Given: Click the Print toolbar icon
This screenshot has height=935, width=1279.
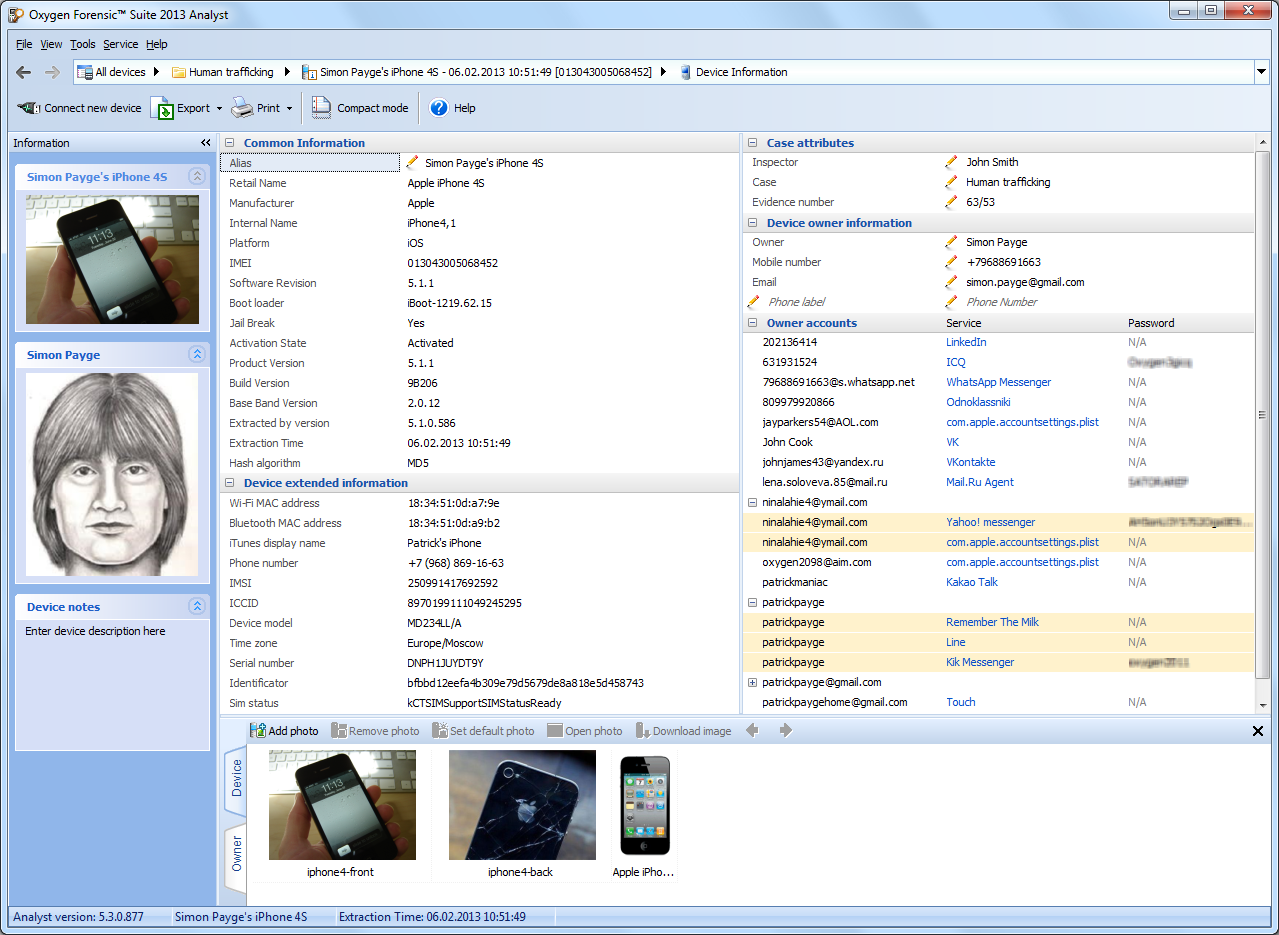Looking at the screenshot, I should tap(242, 108).
